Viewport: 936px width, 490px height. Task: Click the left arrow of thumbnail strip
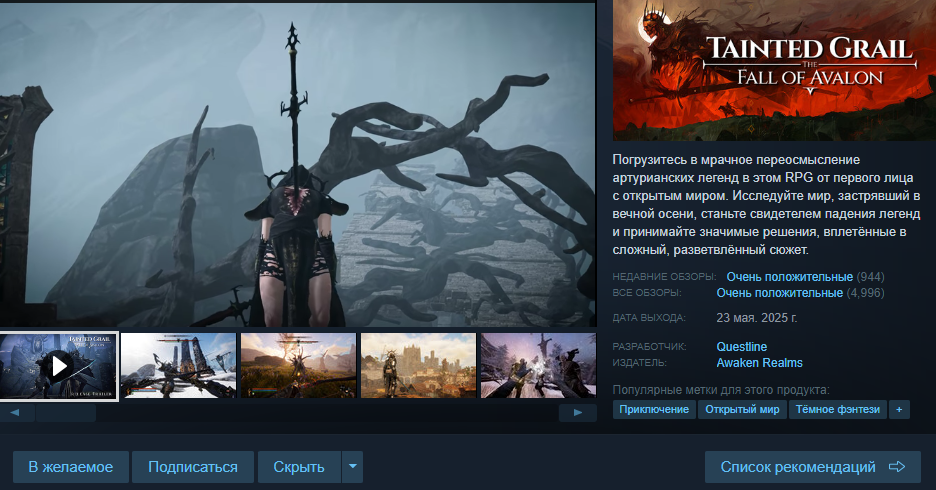tap(15, 412)
